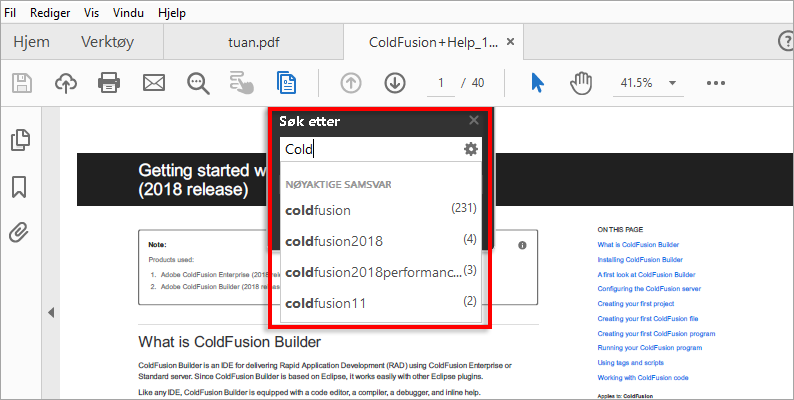Click the print icon
Image resolution: width=794 pixels, height=400 pixels.
pos(109,83)
